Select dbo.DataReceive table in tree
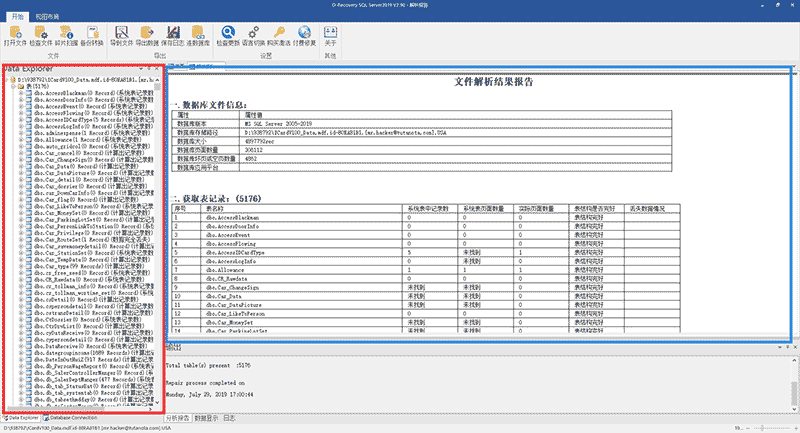The height and width of the screenshot is (433, 800). [90, 346]
